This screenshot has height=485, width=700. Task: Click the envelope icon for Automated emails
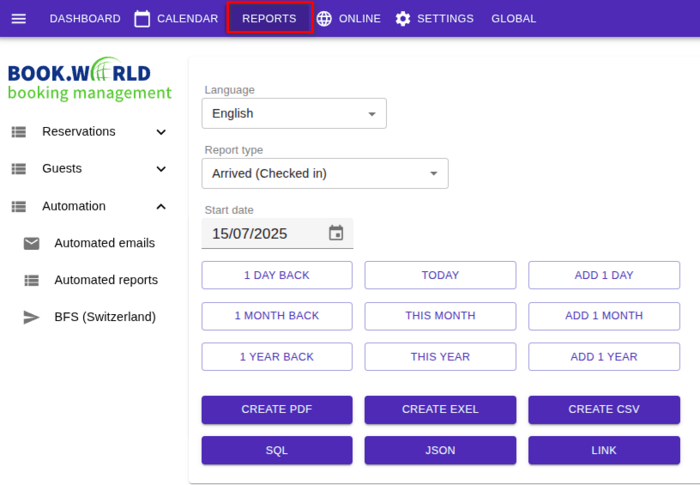click(31, 243)
